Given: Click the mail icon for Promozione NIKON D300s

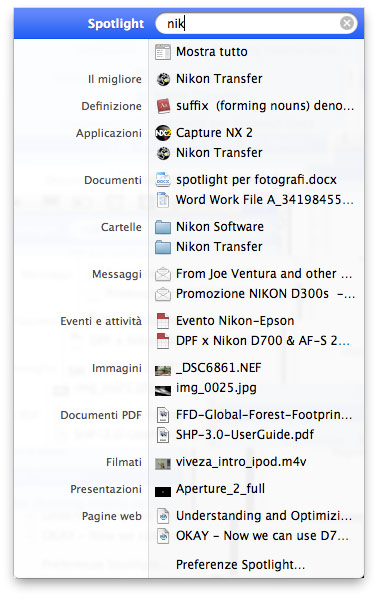Looking at the screenshot, I should click(x=163, y=294).
